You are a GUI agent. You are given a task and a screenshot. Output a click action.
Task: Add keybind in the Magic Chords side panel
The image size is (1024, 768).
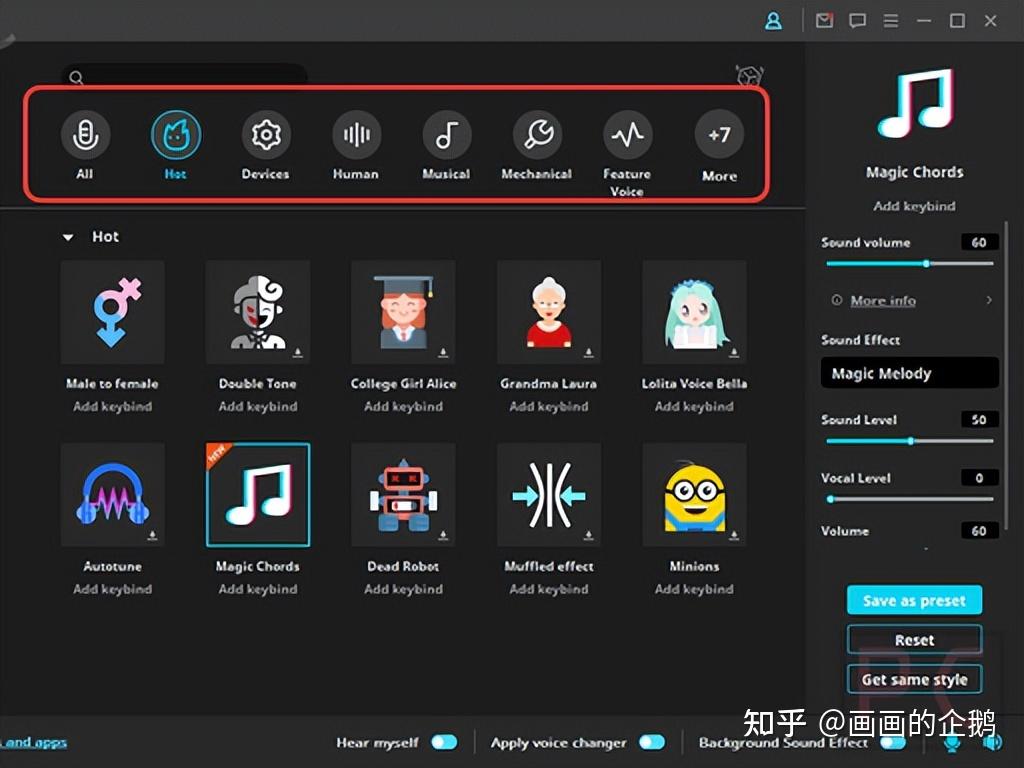point(914,206)
